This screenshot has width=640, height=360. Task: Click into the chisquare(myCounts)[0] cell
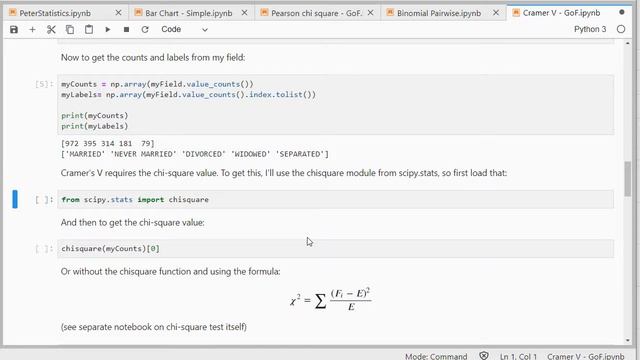pyautogui.click(x=336, y=249)
